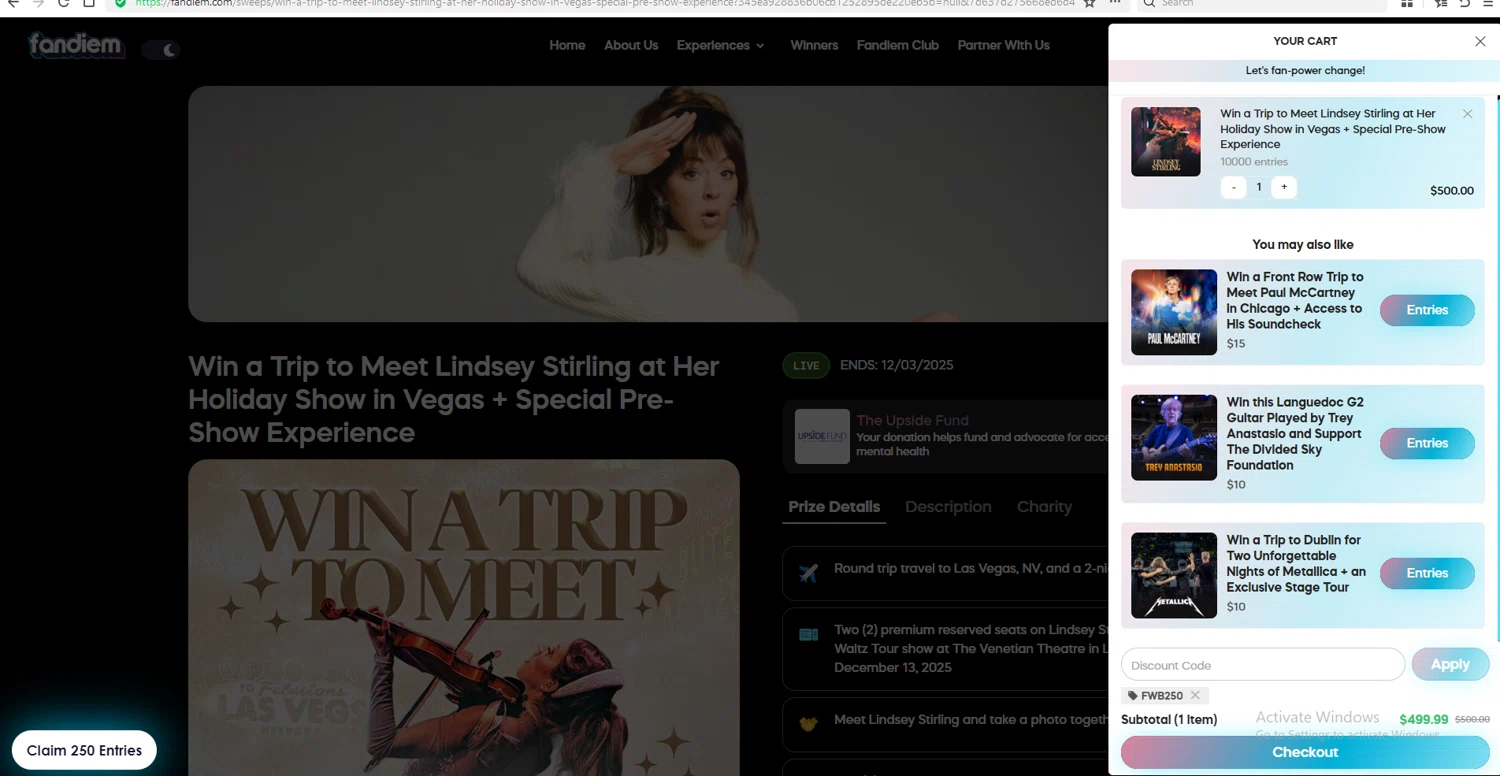Image resolution: width=1500 pixels, height=776 pixels.
Task: Click Paul McCartney 'Win a Front Row Trip' title
Action: pyautogui.click(x=1295, y=300)
